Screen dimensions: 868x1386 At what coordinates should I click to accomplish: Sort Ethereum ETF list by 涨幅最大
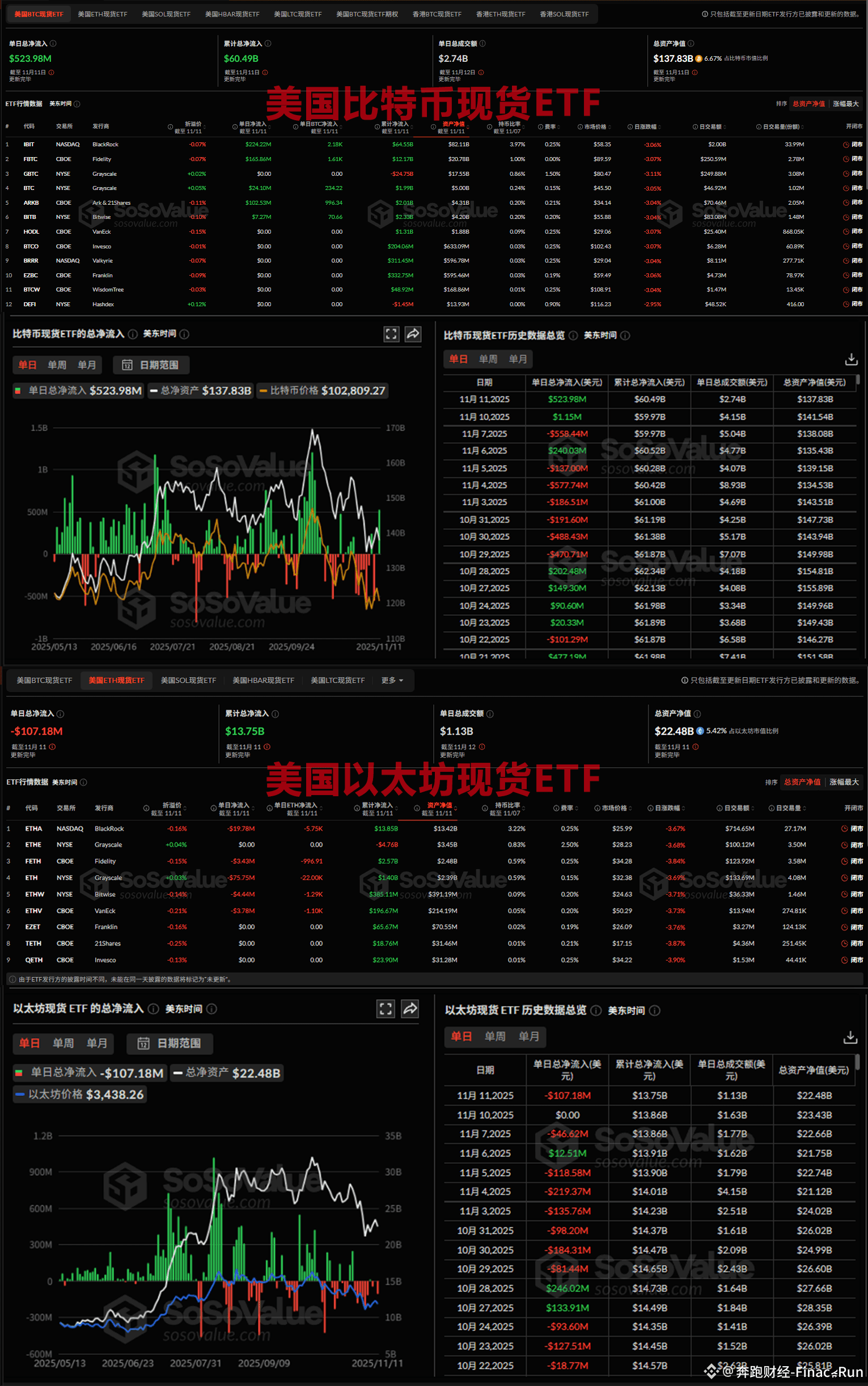844,782
